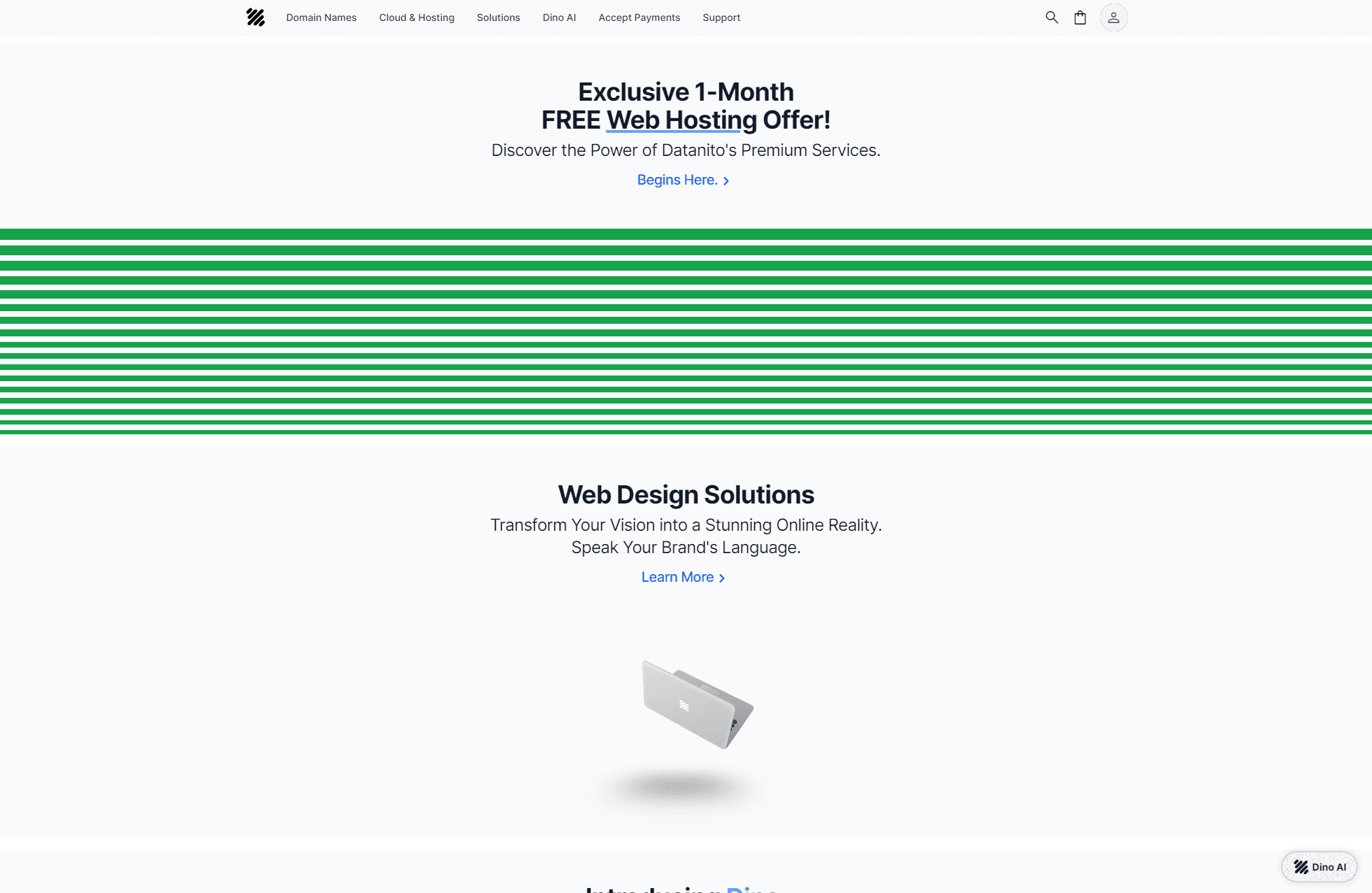
Task: Open the account profile menu
Action: [x=1113, y=17]
